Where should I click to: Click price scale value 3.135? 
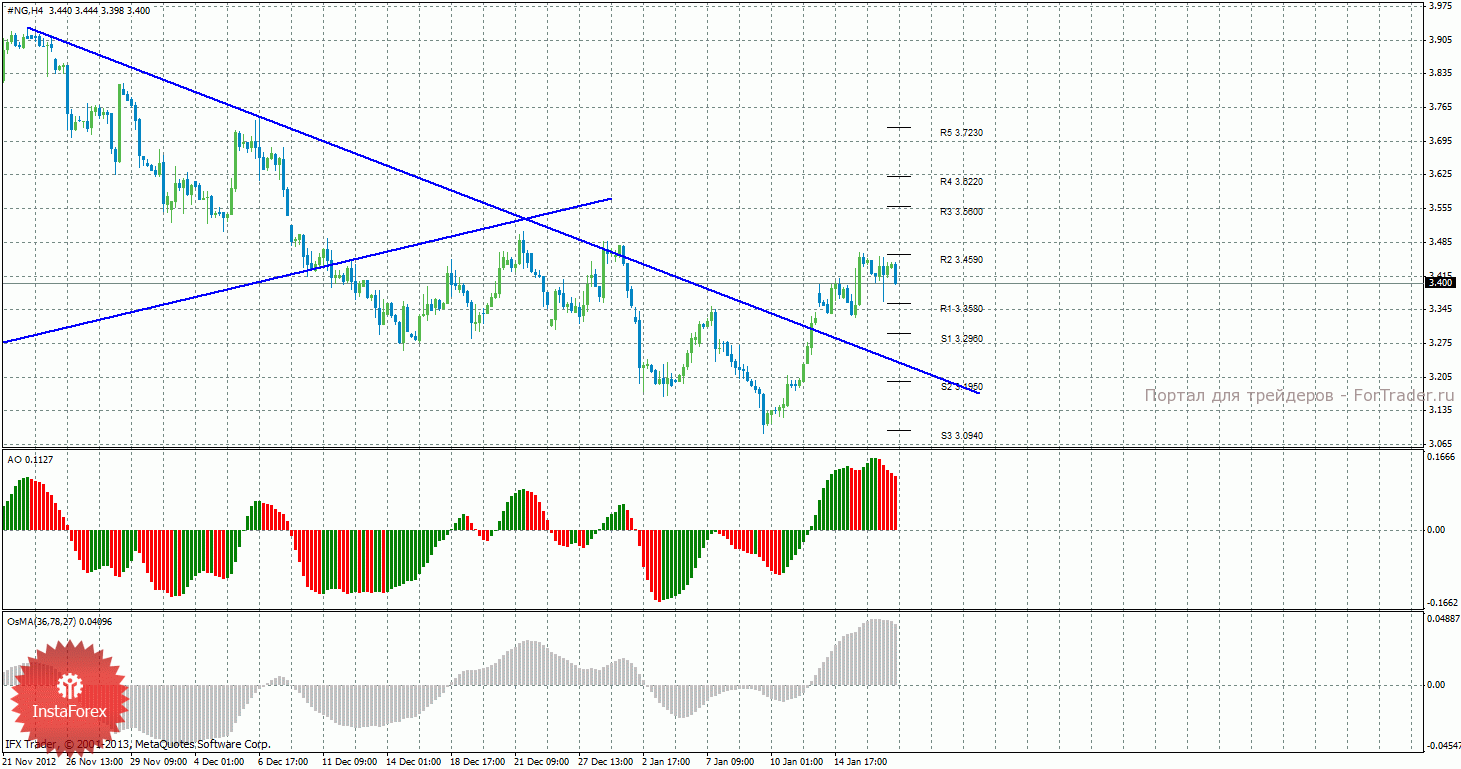[x=1440, y=410]
